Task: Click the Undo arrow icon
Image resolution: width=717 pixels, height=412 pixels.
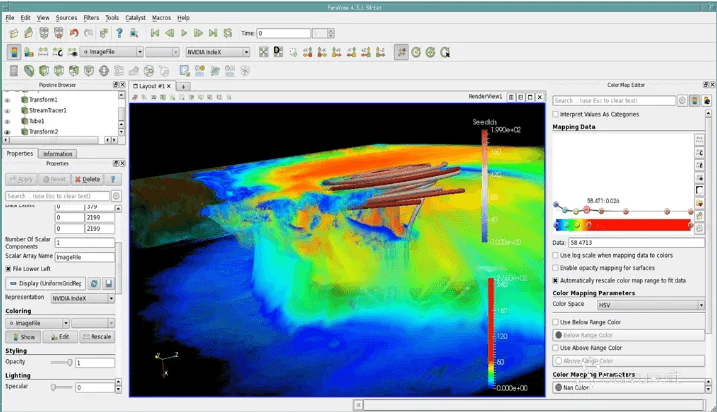Action: point(73,33)
